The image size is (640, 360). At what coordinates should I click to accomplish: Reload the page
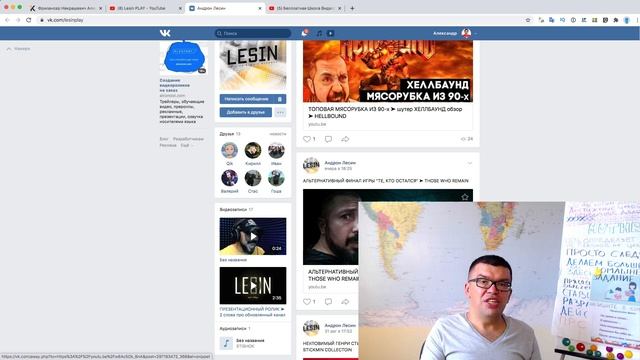29,20
